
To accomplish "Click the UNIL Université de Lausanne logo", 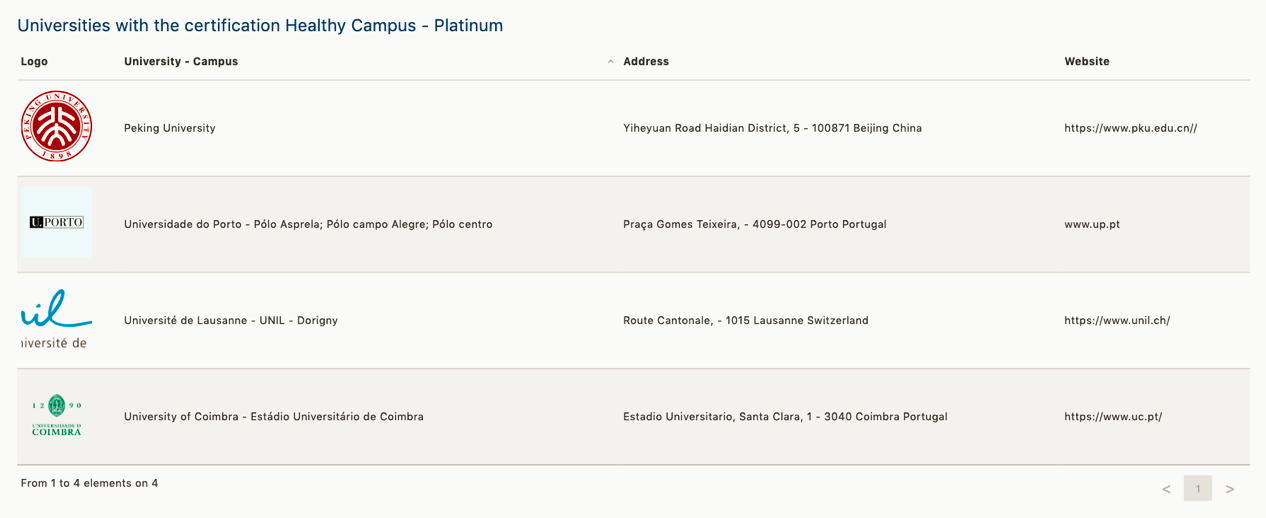I will point(57,319).
